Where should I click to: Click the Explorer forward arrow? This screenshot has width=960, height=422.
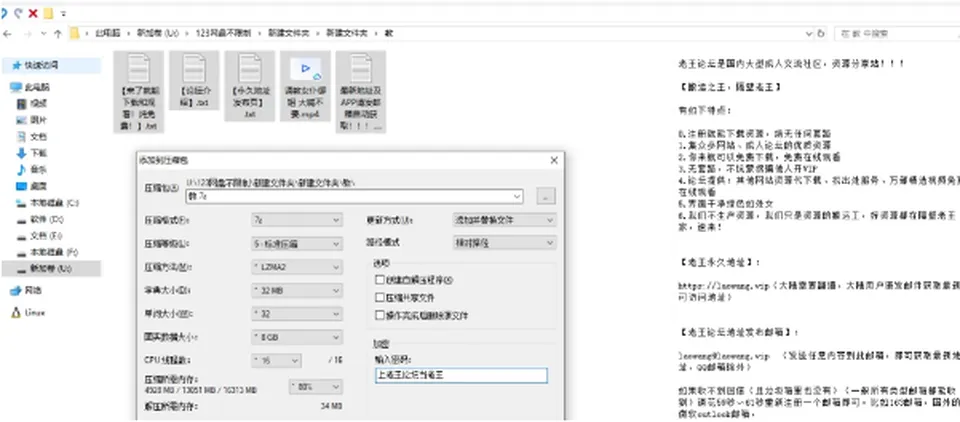tap(27, 34)
